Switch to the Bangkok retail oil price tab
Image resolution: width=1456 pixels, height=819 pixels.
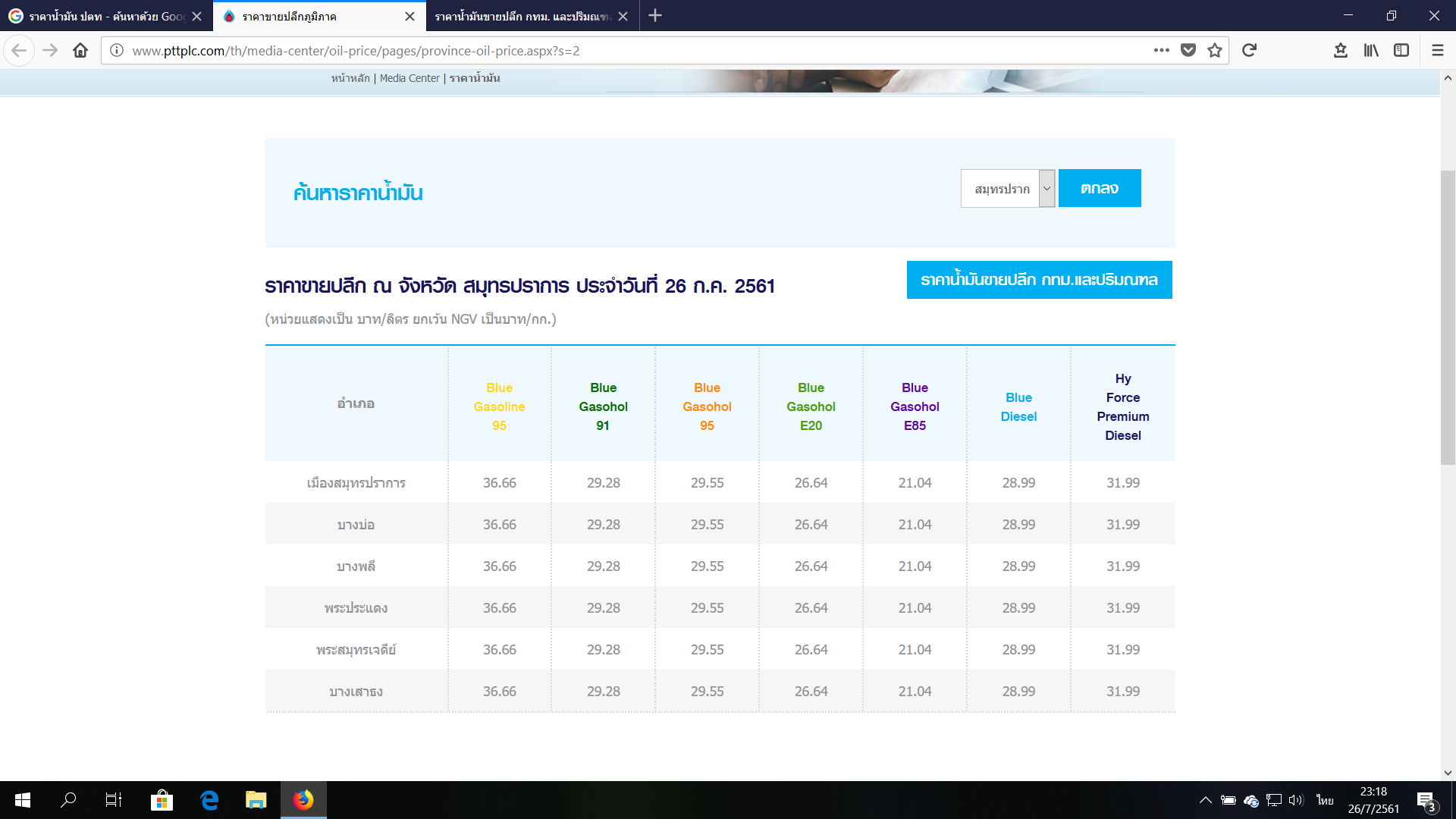click(523, 16)
